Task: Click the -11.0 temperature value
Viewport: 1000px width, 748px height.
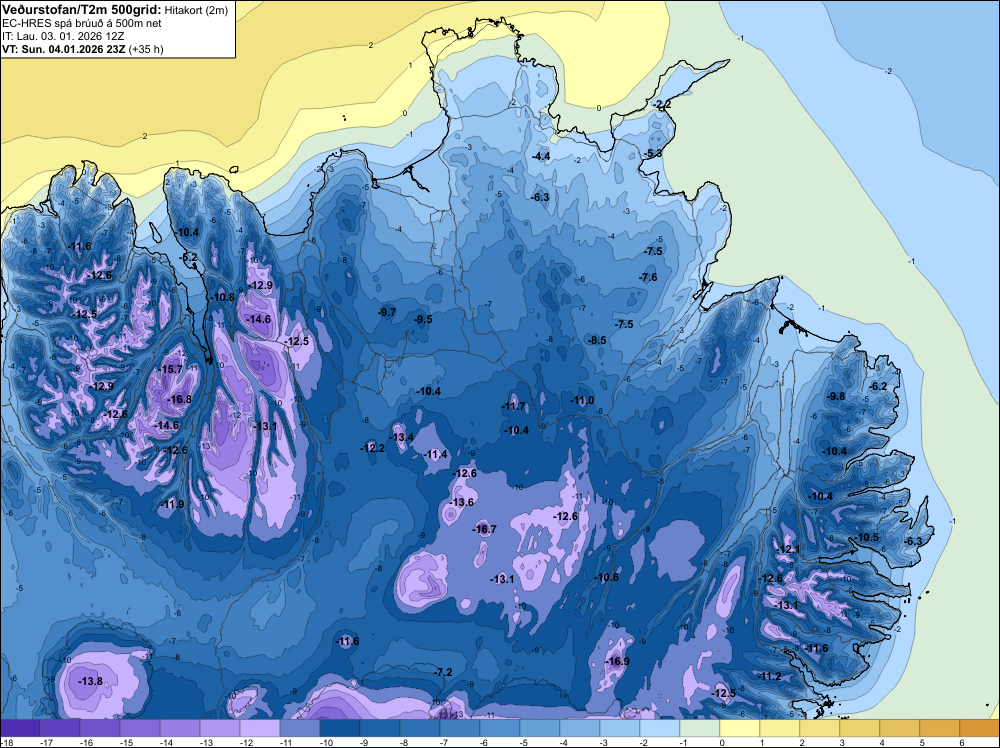Action: click(582, 400)
